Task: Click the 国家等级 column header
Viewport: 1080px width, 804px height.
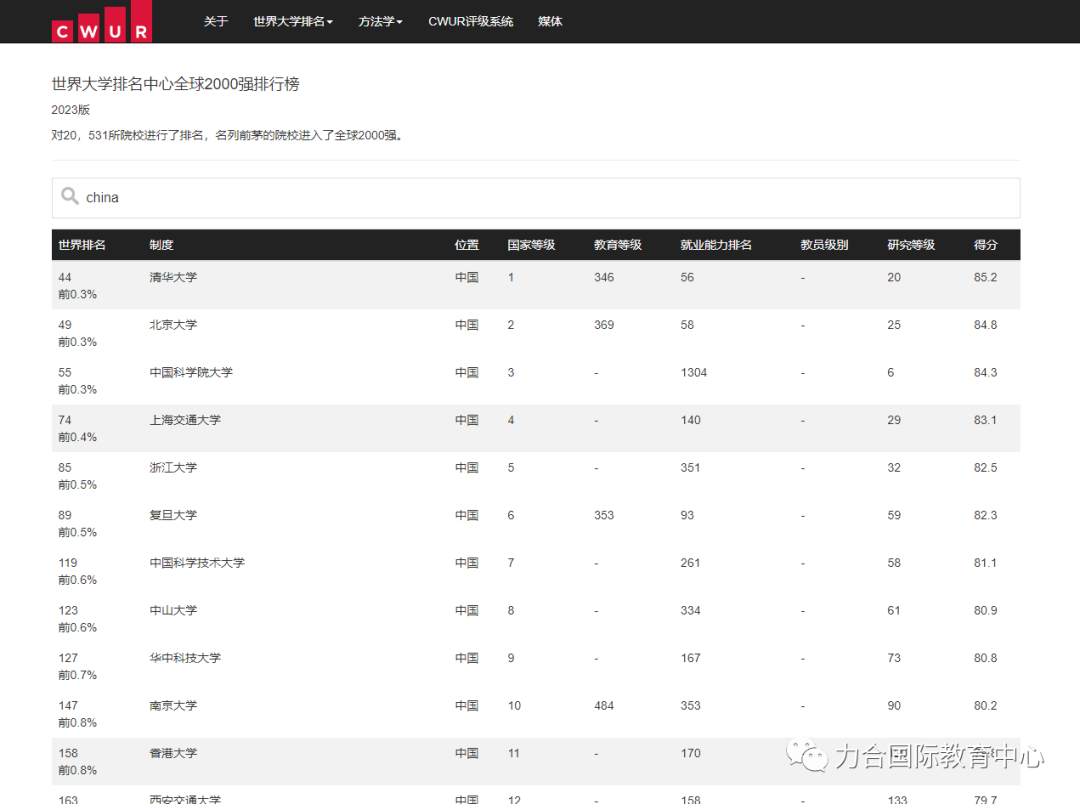Action: click(531, 245)
